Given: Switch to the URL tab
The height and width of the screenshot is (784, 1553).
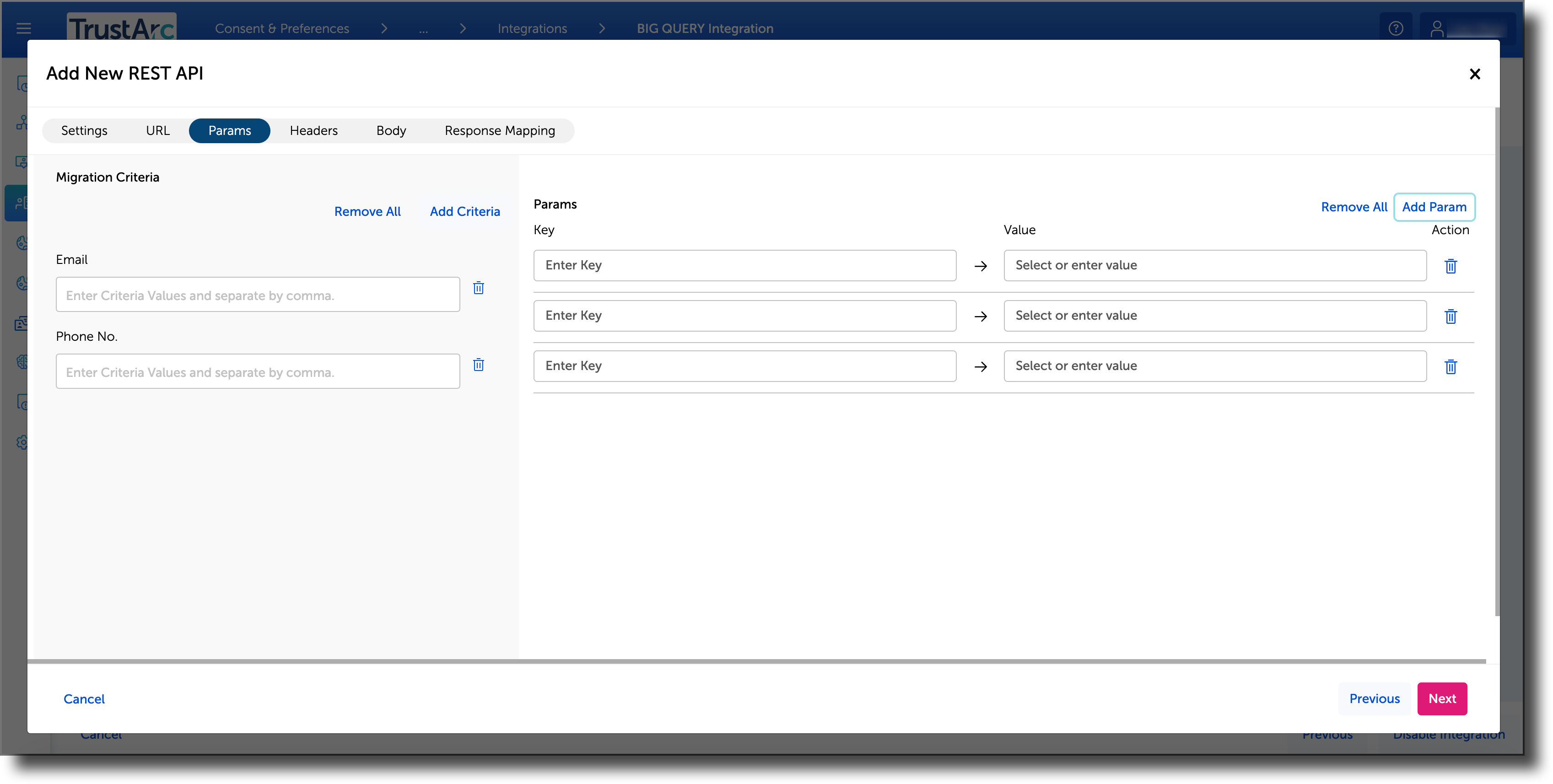Looking at the screenshot, I should [x=158, y=131].
